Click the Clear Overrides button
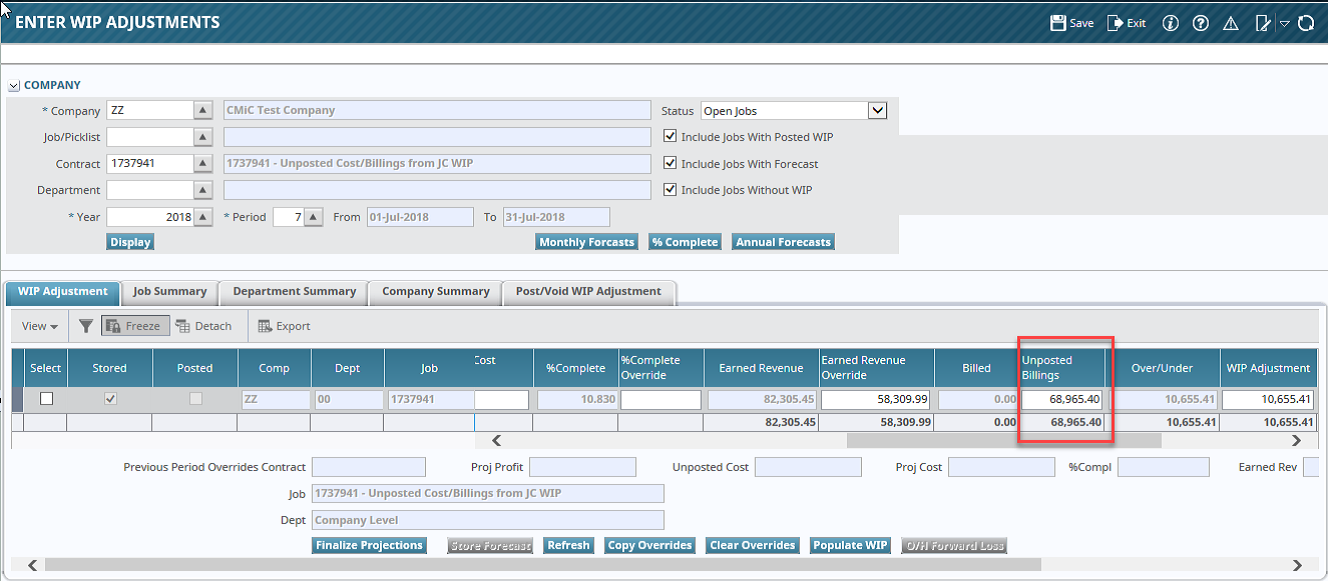This screenshot has height=581, width=1328. tap(752, 545)
